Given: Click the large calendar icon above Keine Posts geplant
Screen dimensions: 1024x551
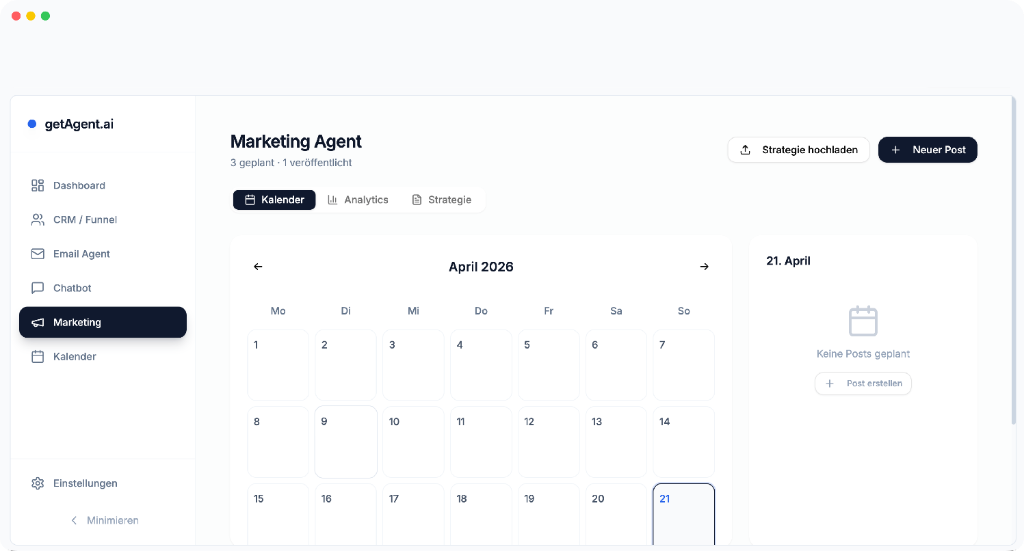Looking at the screenshot, I should coord(863,321).
